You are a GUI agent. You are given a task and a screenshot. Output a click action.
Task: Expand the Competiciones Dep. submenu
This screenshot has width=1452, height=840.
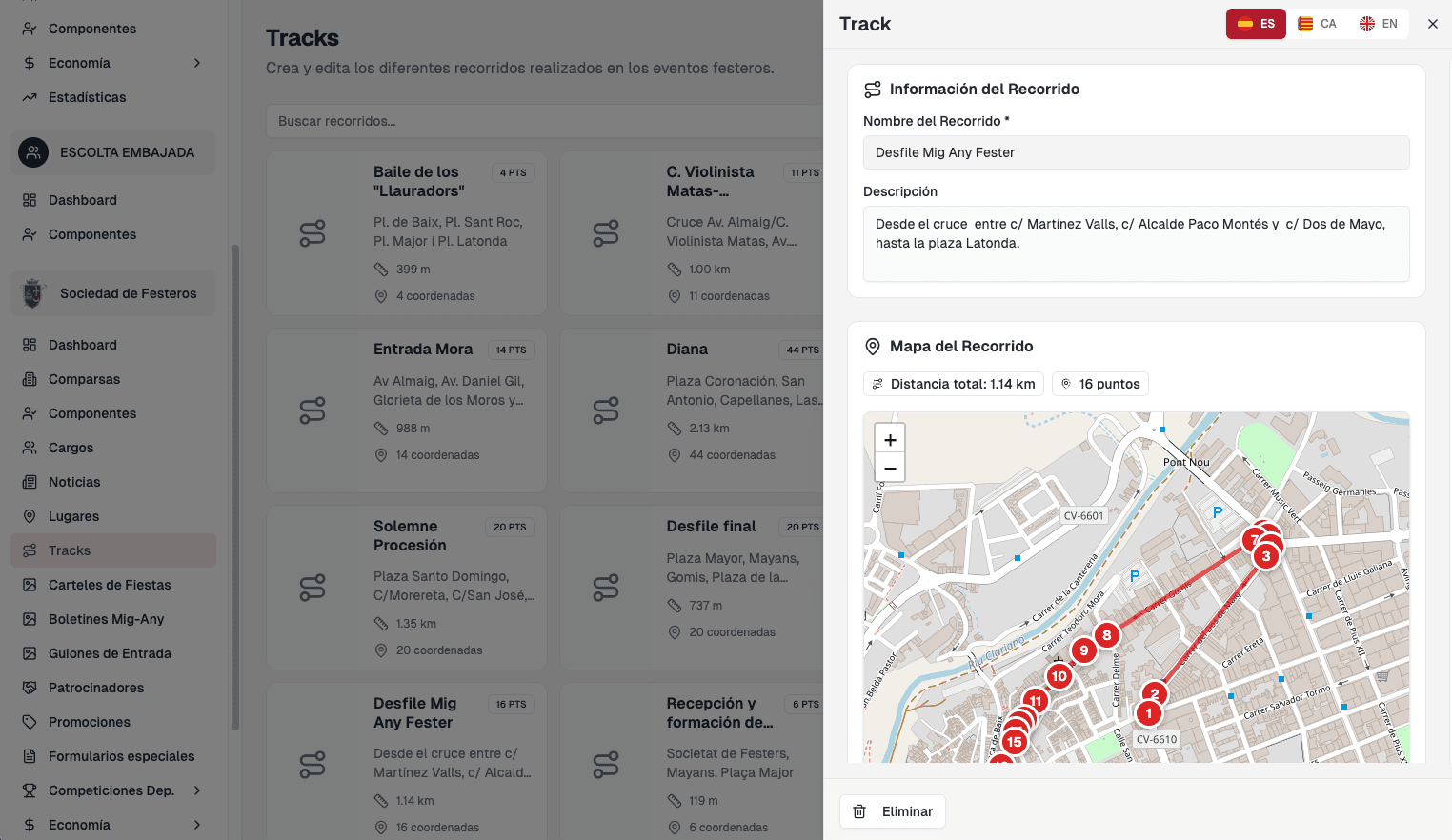click(197, 790)
